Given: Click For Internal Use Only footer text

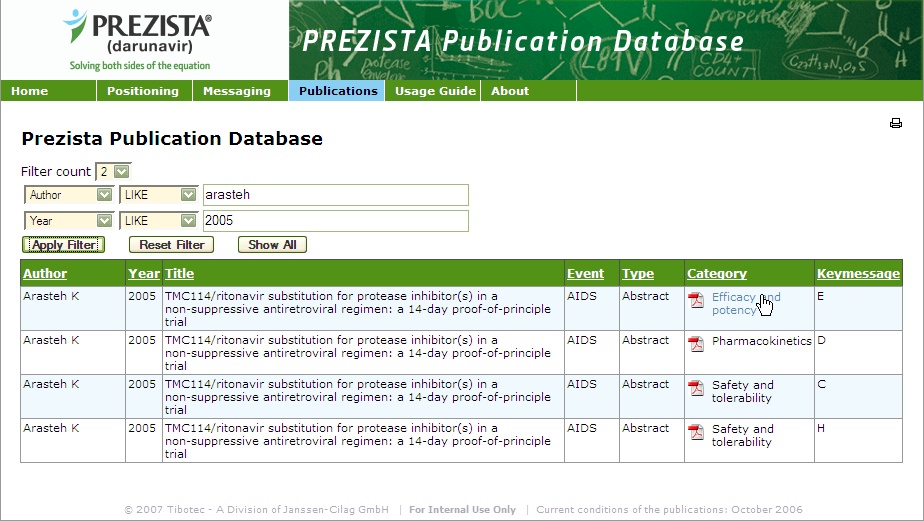Looking at the screenshot, I should pyautogui.click(x=463, y=510).
